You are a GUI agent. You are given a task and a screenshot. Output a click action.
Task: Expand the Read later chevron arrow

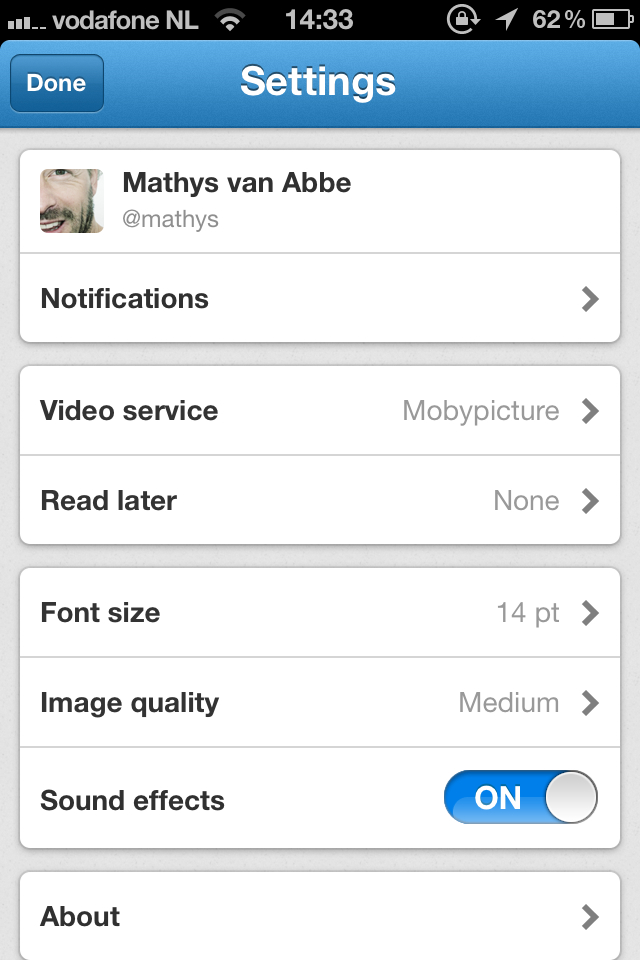[x=590, y=500]
